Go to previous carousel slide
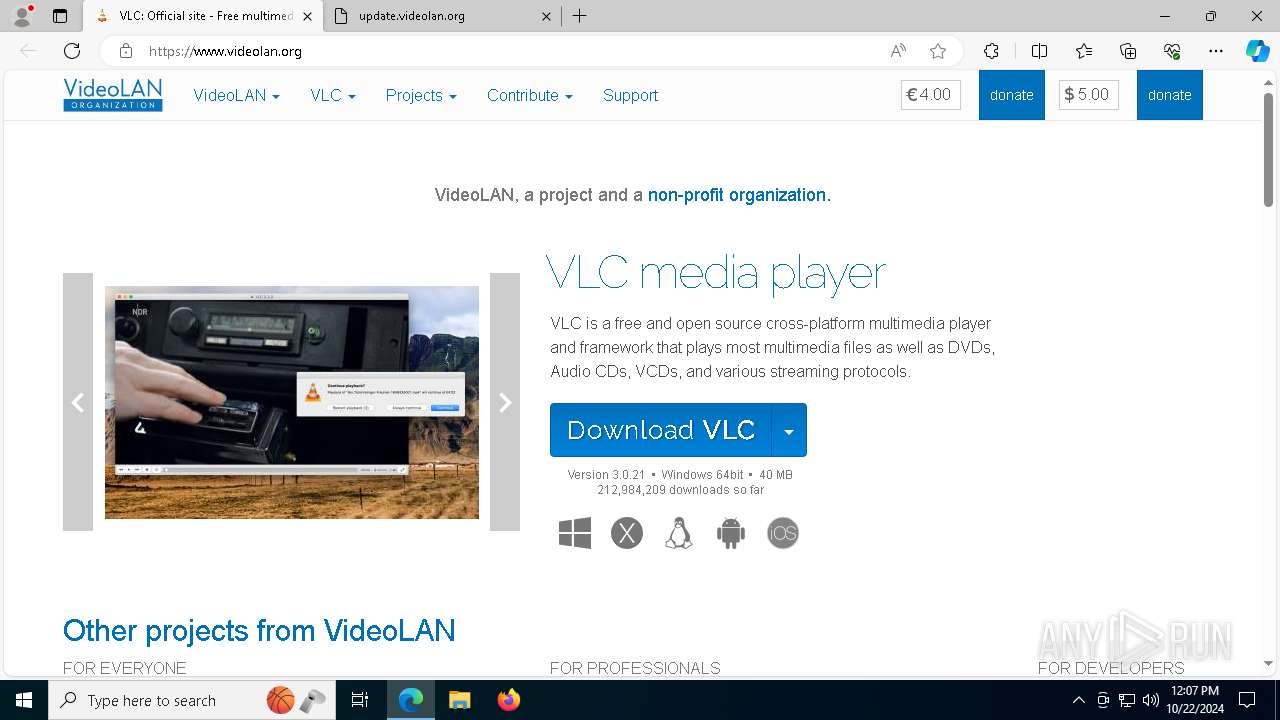Viewport: 1280px width, 720px height. pyautogui.click(x=78, y=402)
